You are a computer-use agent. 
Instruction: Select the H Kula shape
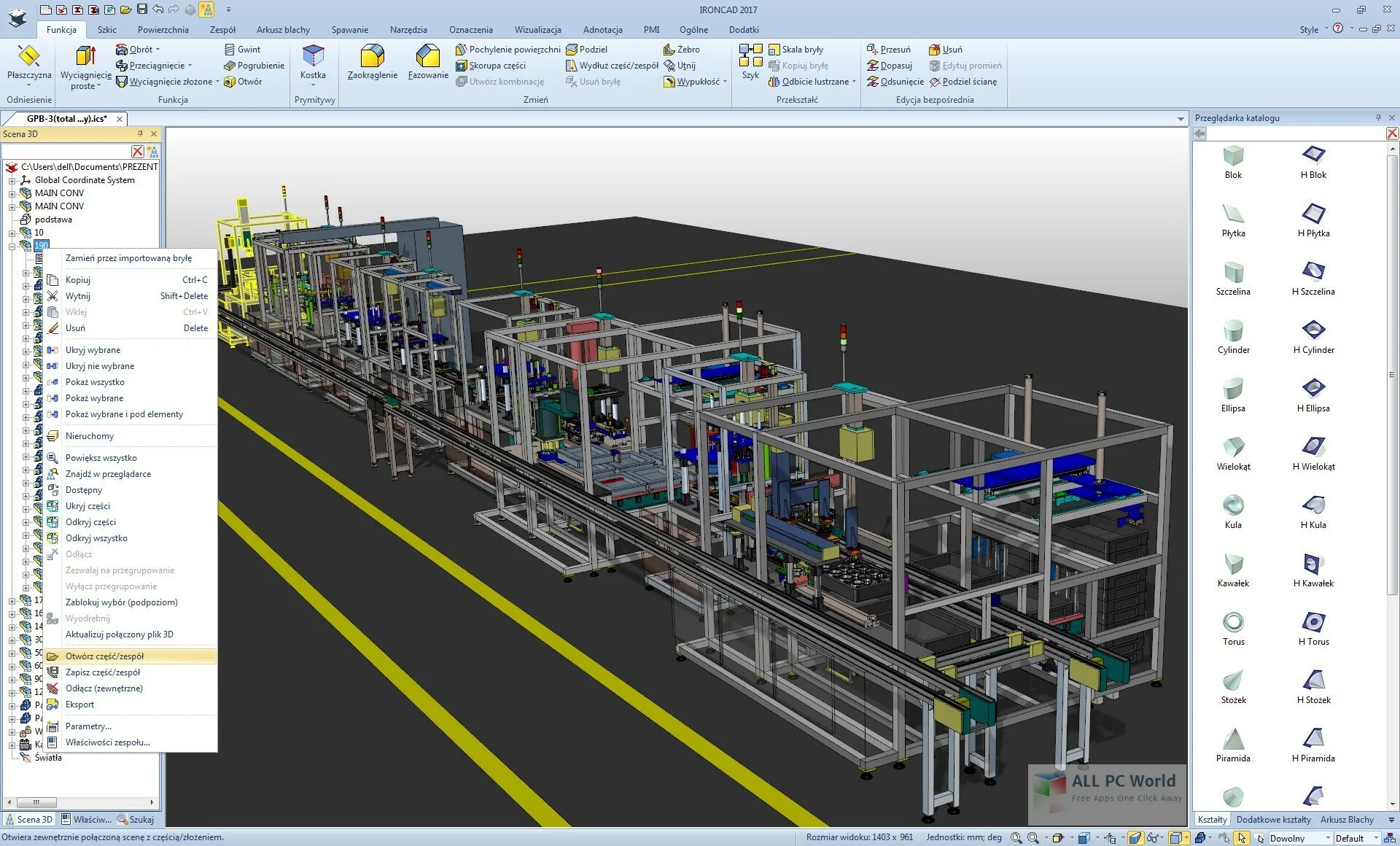(1313, 511)
